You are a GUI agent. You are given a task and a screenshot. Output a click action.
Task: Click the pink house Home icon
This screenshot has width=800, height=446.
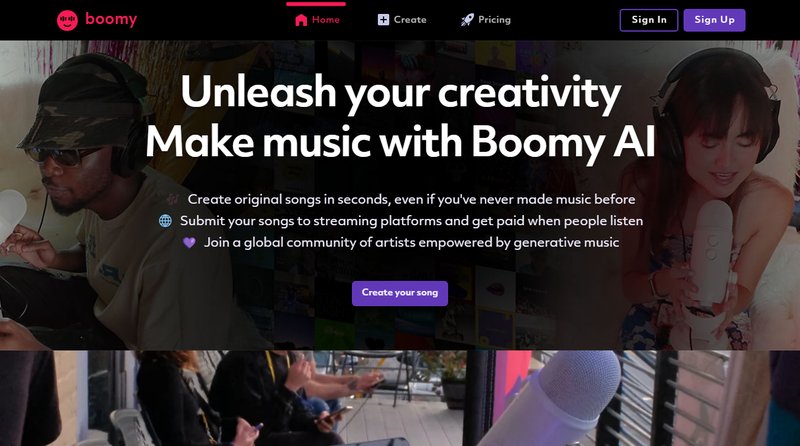click(301, 20)
